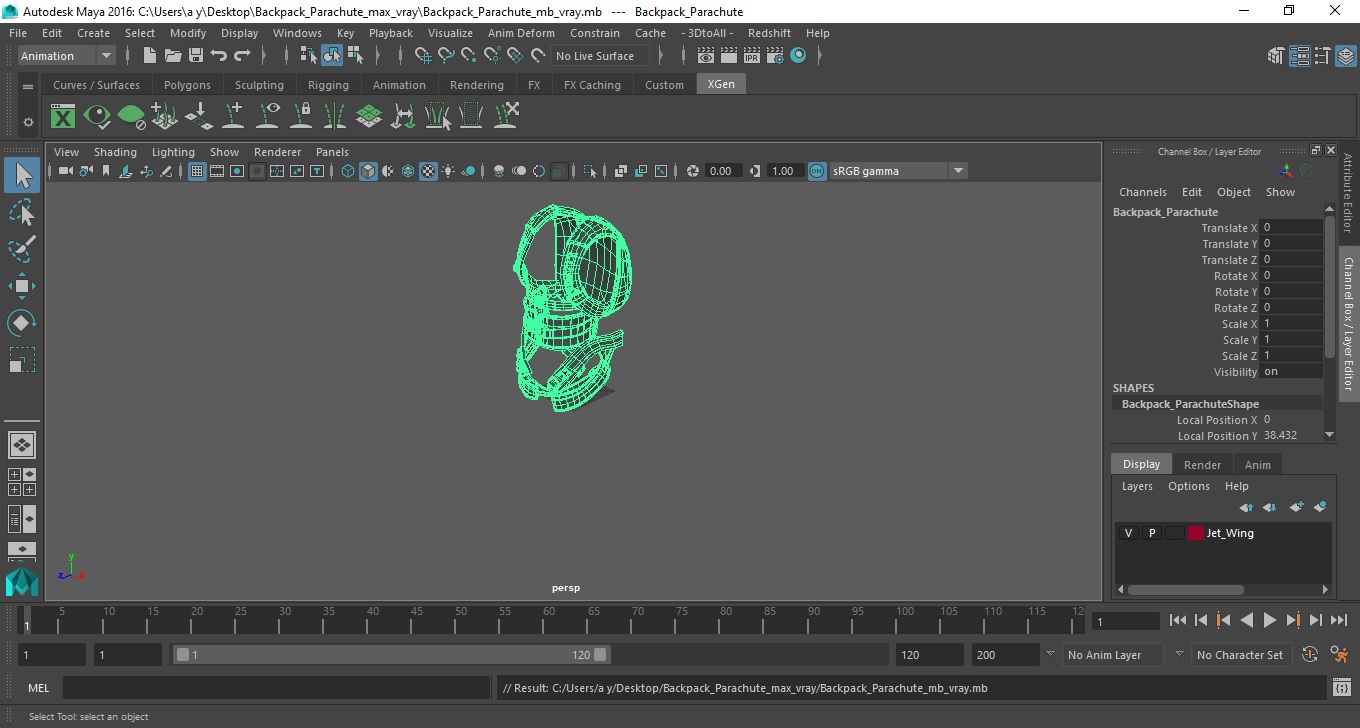Screen dimensions: 1360x728
Task: Toggle use all lights in viewport
Action: 448,171
